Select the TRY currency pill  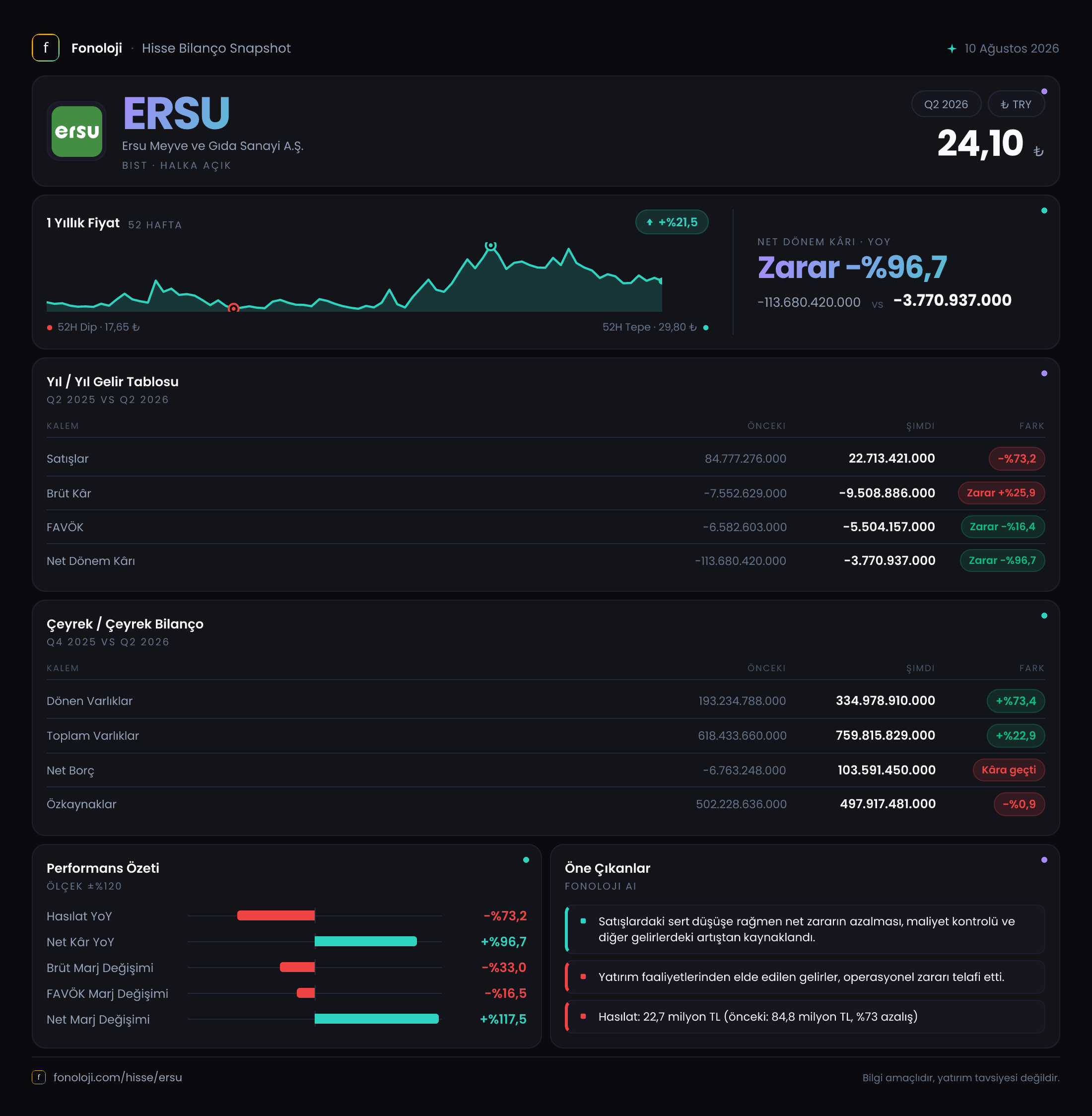(x=1016, y=104)
